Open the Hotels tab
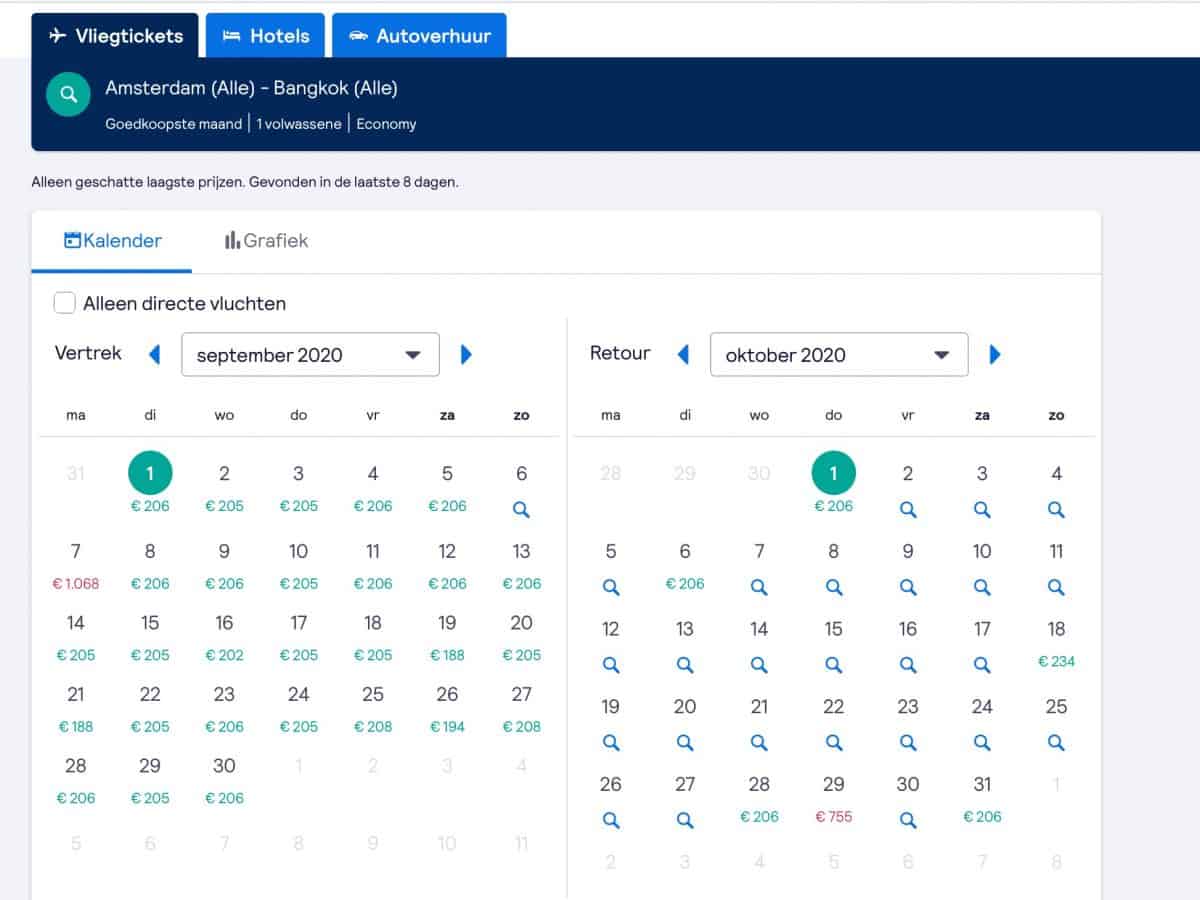This screenshot has width=1200, height=900. click(265, 36)
